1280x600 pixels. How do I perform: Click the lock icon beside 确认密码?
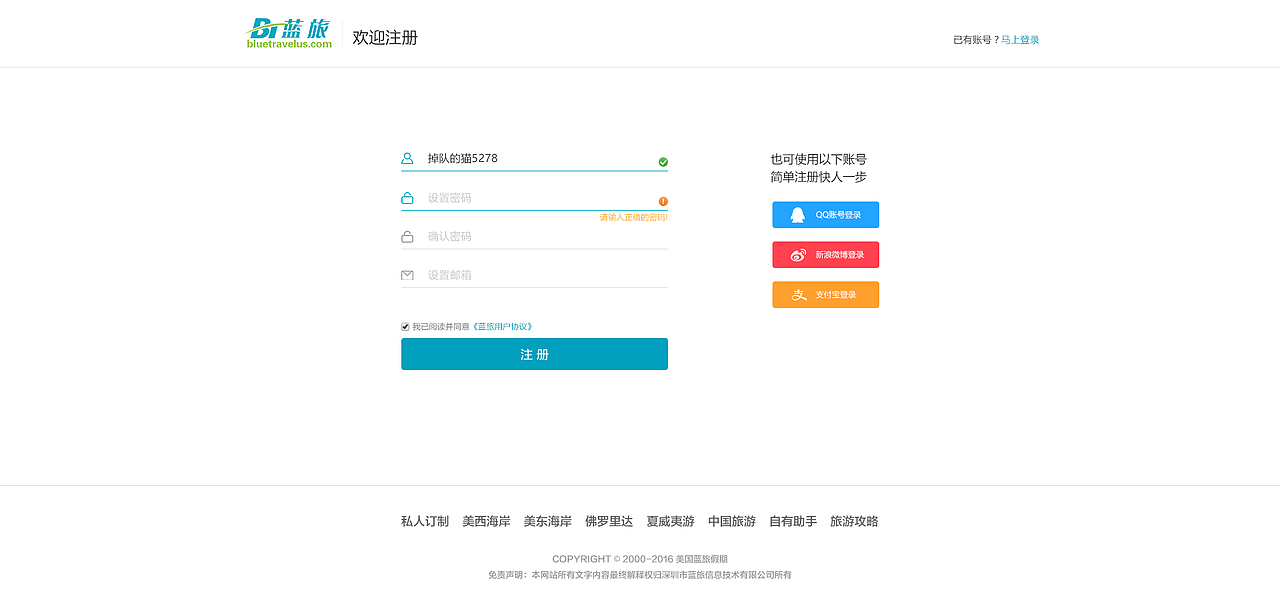tap(407, 237)
